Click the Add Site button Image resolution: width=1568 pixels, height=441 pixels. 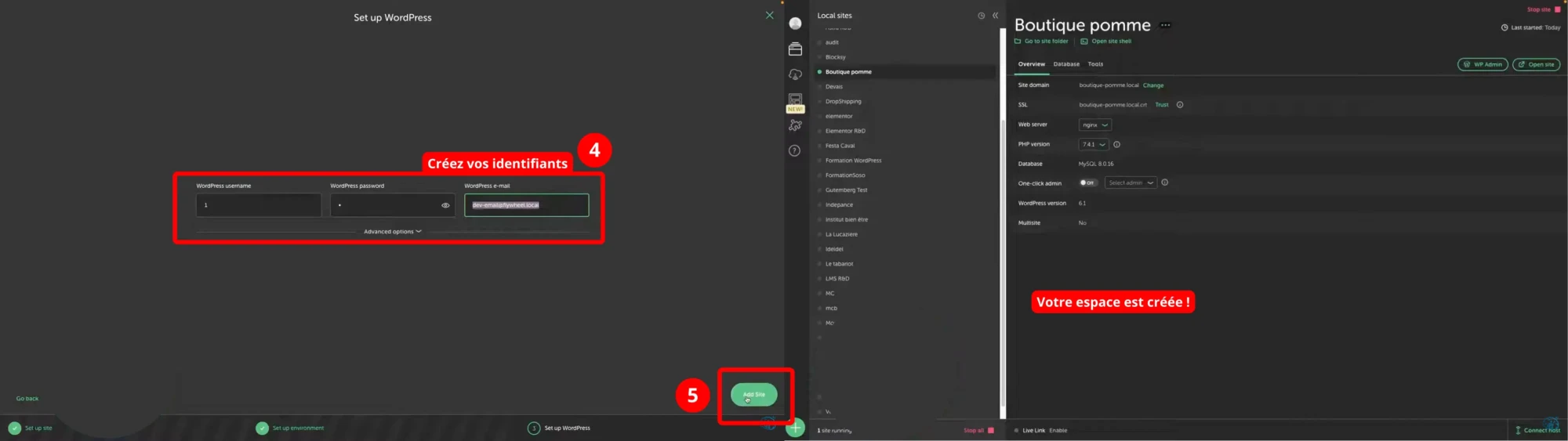753,395
